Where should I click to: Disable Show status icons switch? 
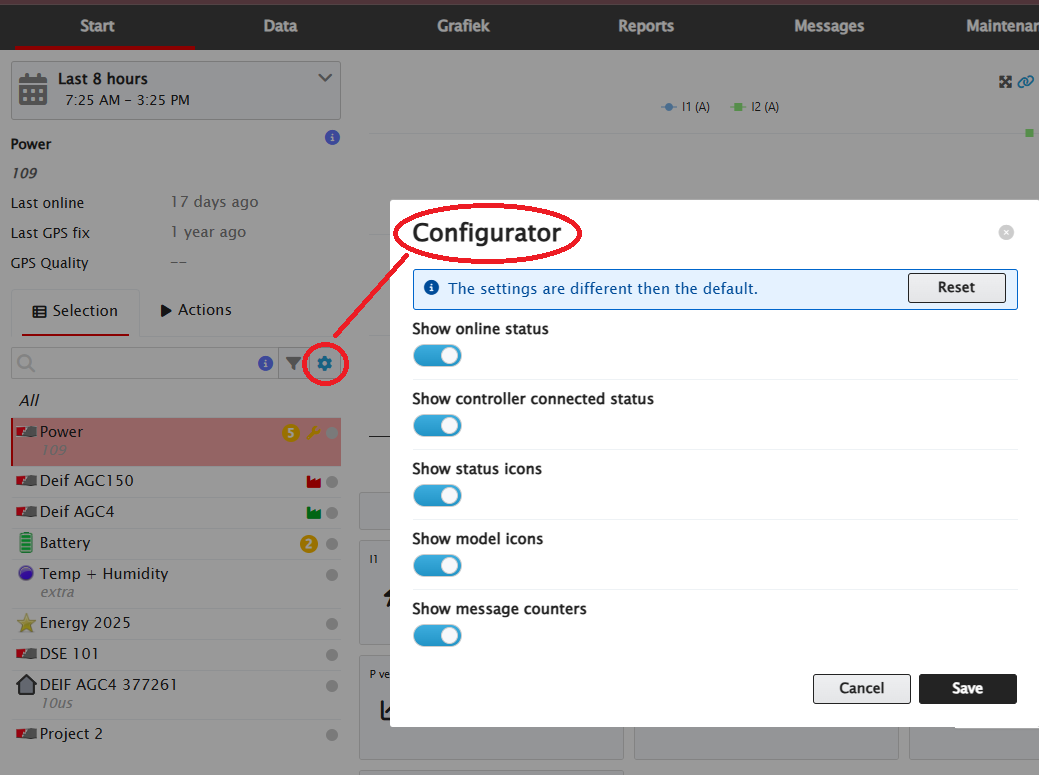(437, 495)
